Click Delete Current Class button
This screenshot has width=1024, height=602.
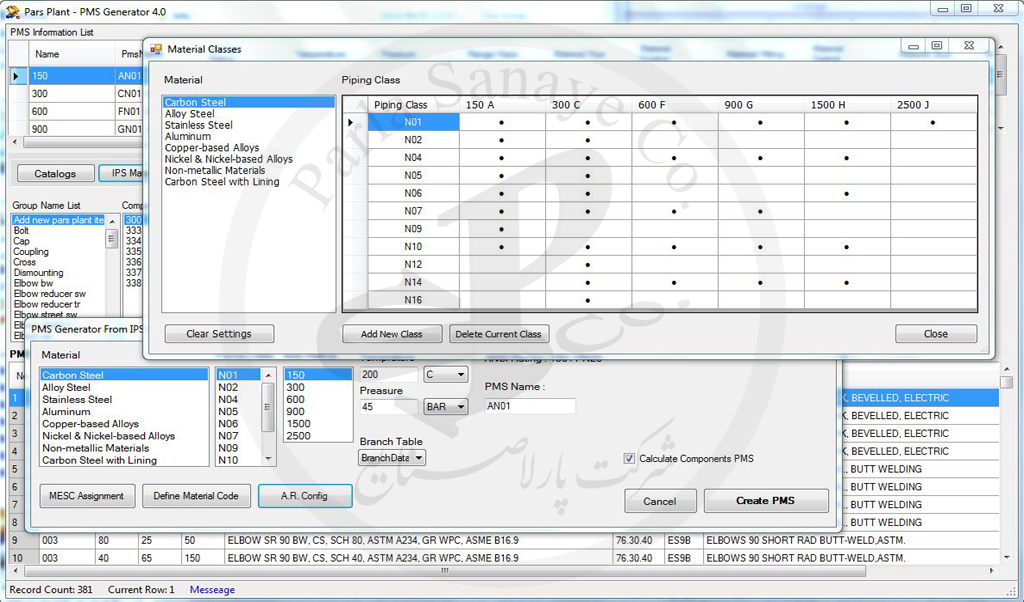coord(499,334)
